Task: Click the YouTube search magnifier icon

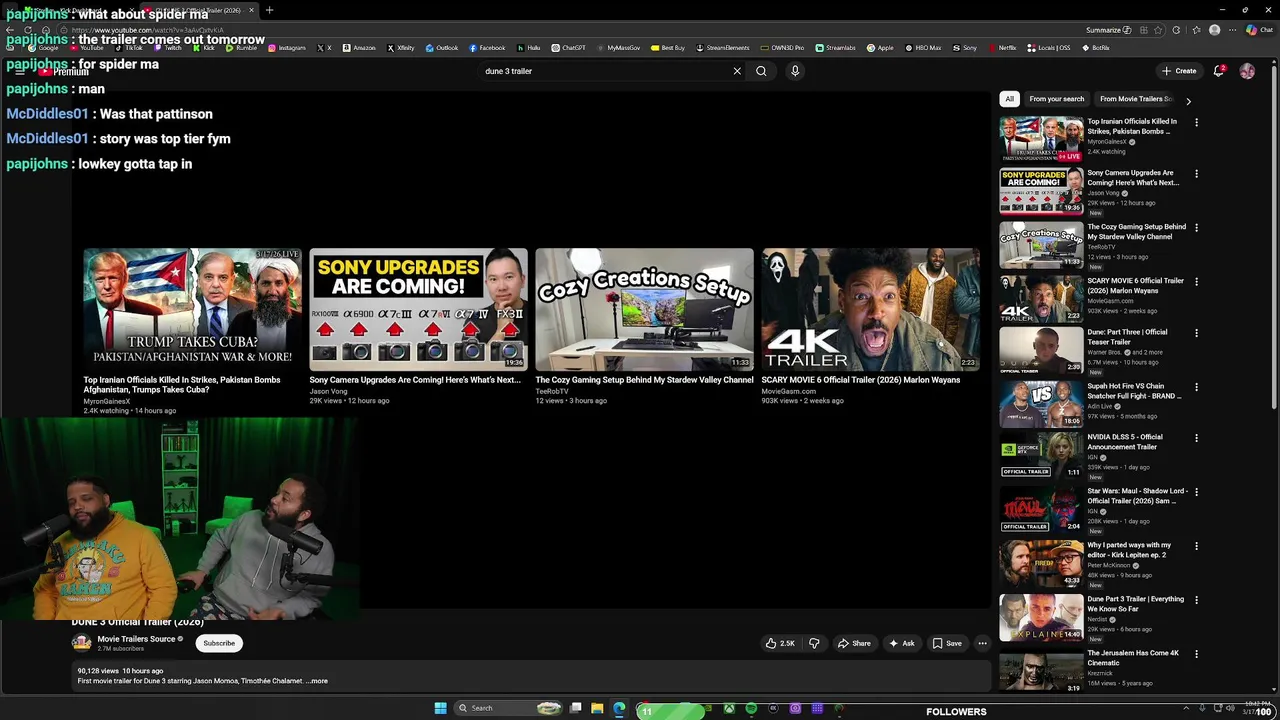Action: (x=761, y=71)
